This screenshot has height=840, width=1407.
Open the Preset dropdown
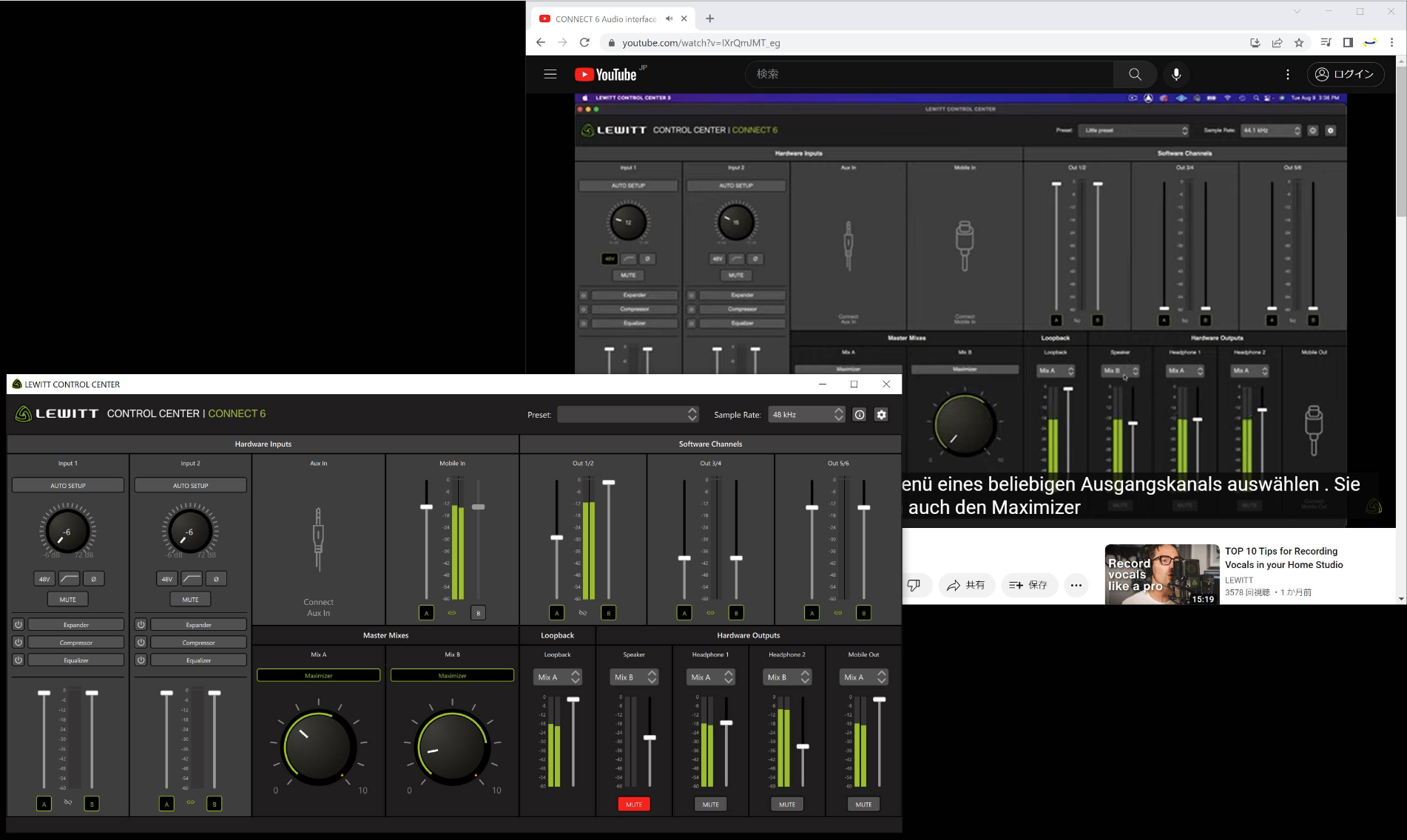tap(628, 415)
